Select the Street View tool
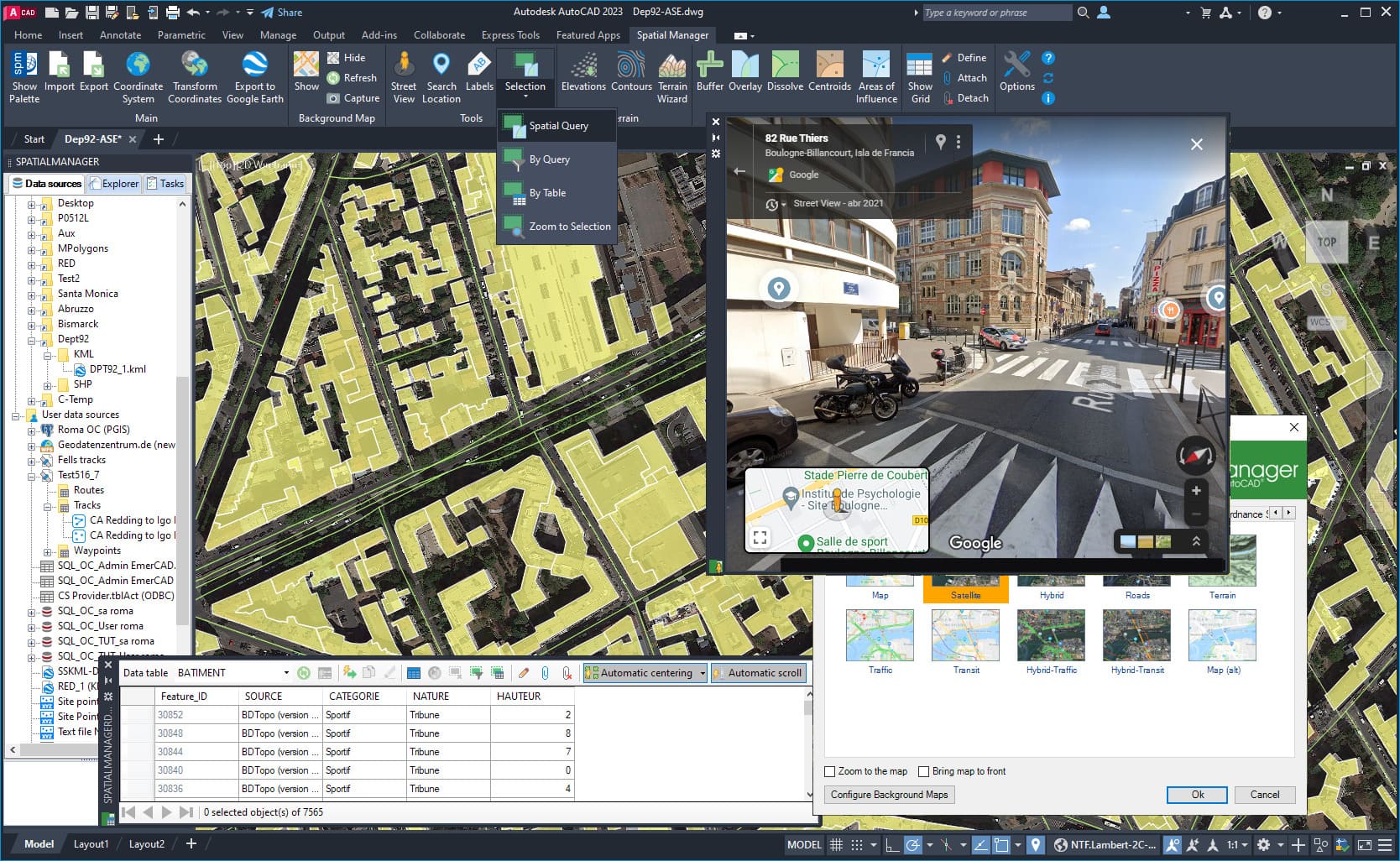1400x861 pixels. 404,76
